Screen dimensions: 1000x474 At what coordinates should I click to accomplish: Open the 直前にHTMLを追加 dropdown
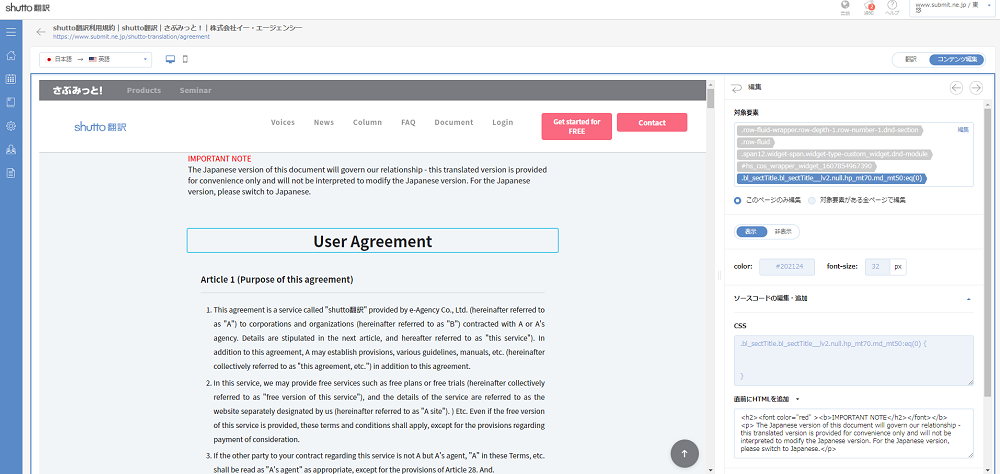tap(798, 399)
